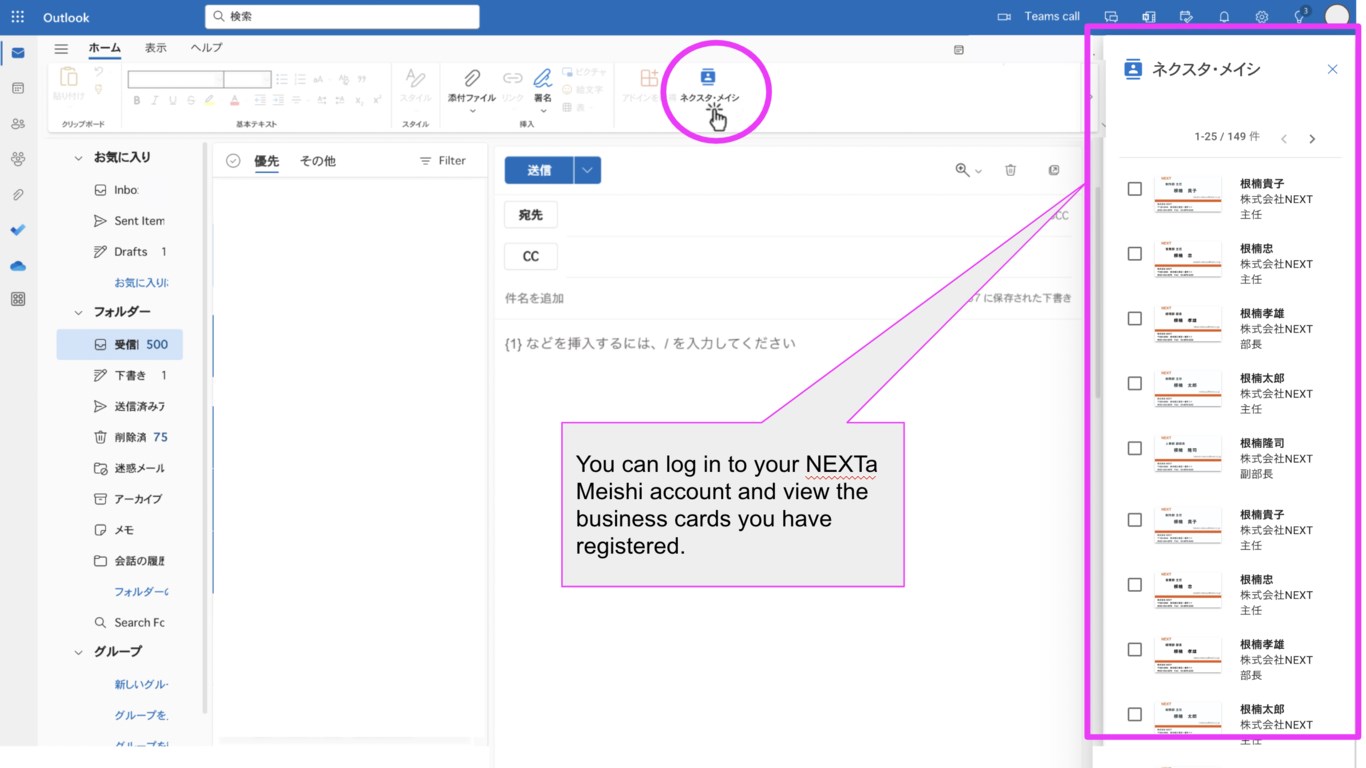Switch to the 表示 ribbon tab
Viewport: 1366px width, 768px height.
[156, 48]
